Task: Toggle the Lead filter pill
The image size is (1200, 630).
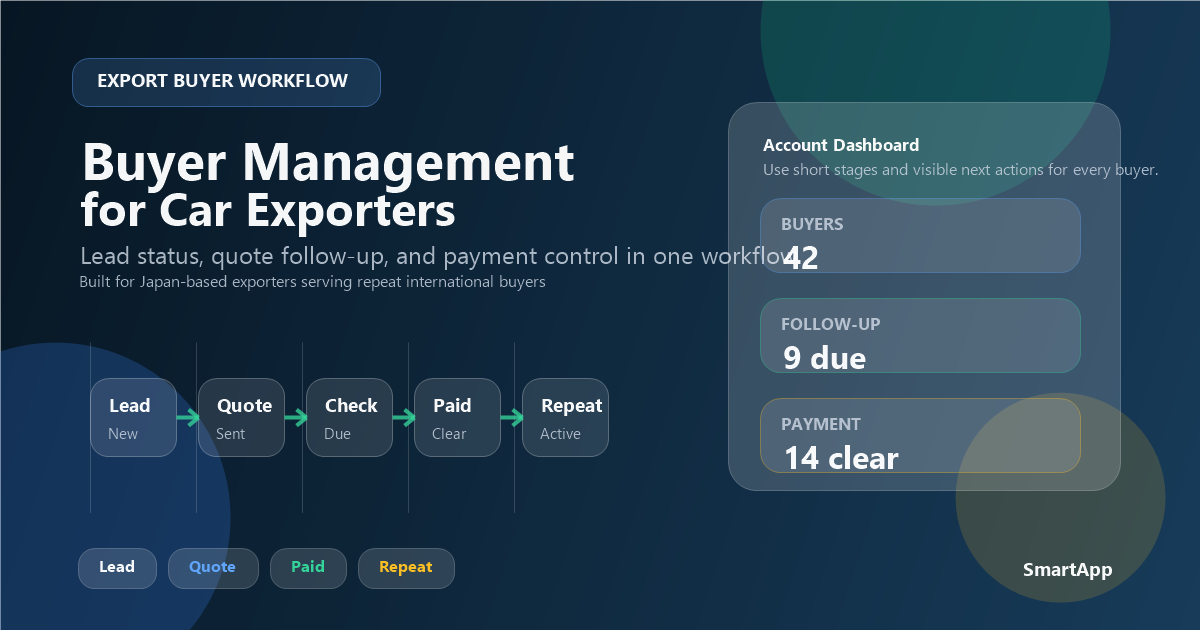Action: 117,568
